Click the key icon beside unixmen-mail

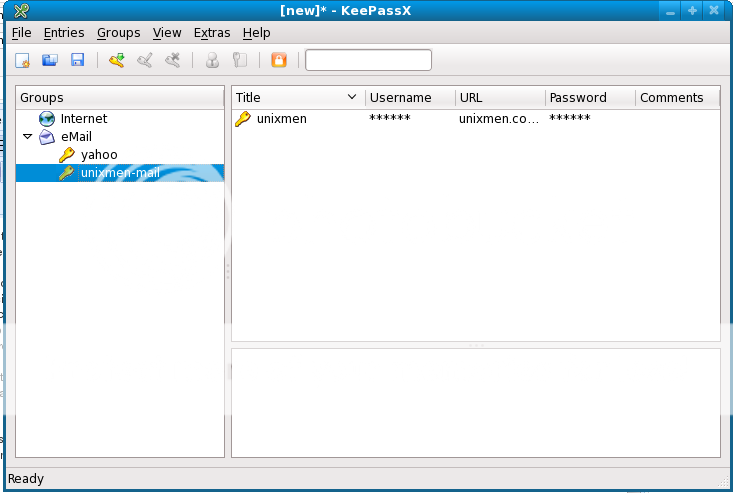(67, 173)
